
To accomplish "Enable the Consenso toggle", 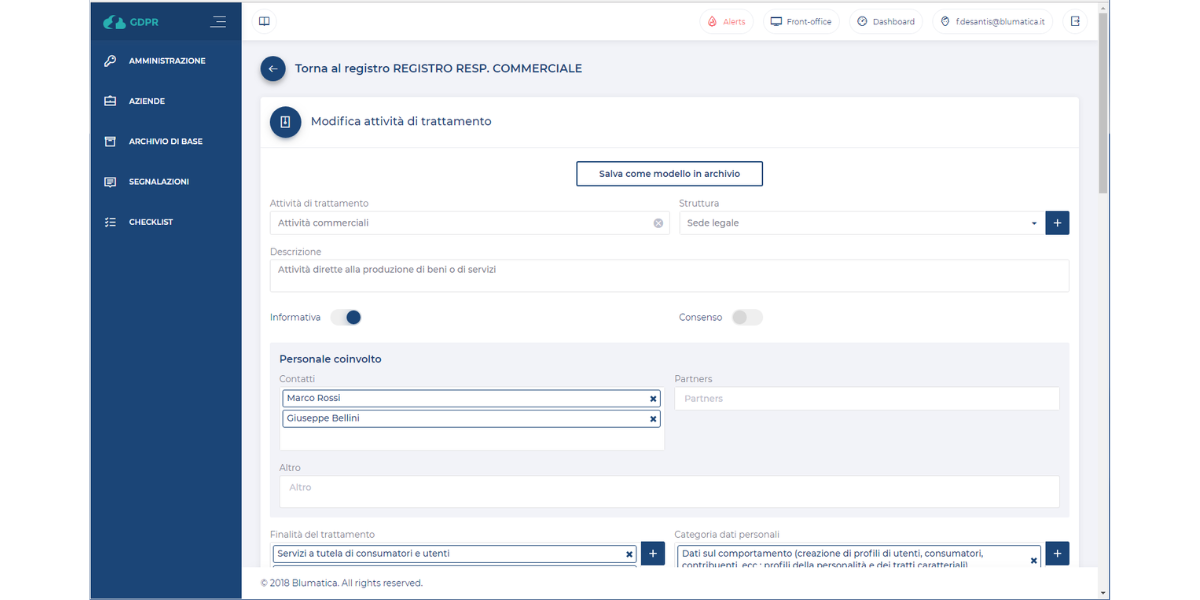I will coord(747,317).
